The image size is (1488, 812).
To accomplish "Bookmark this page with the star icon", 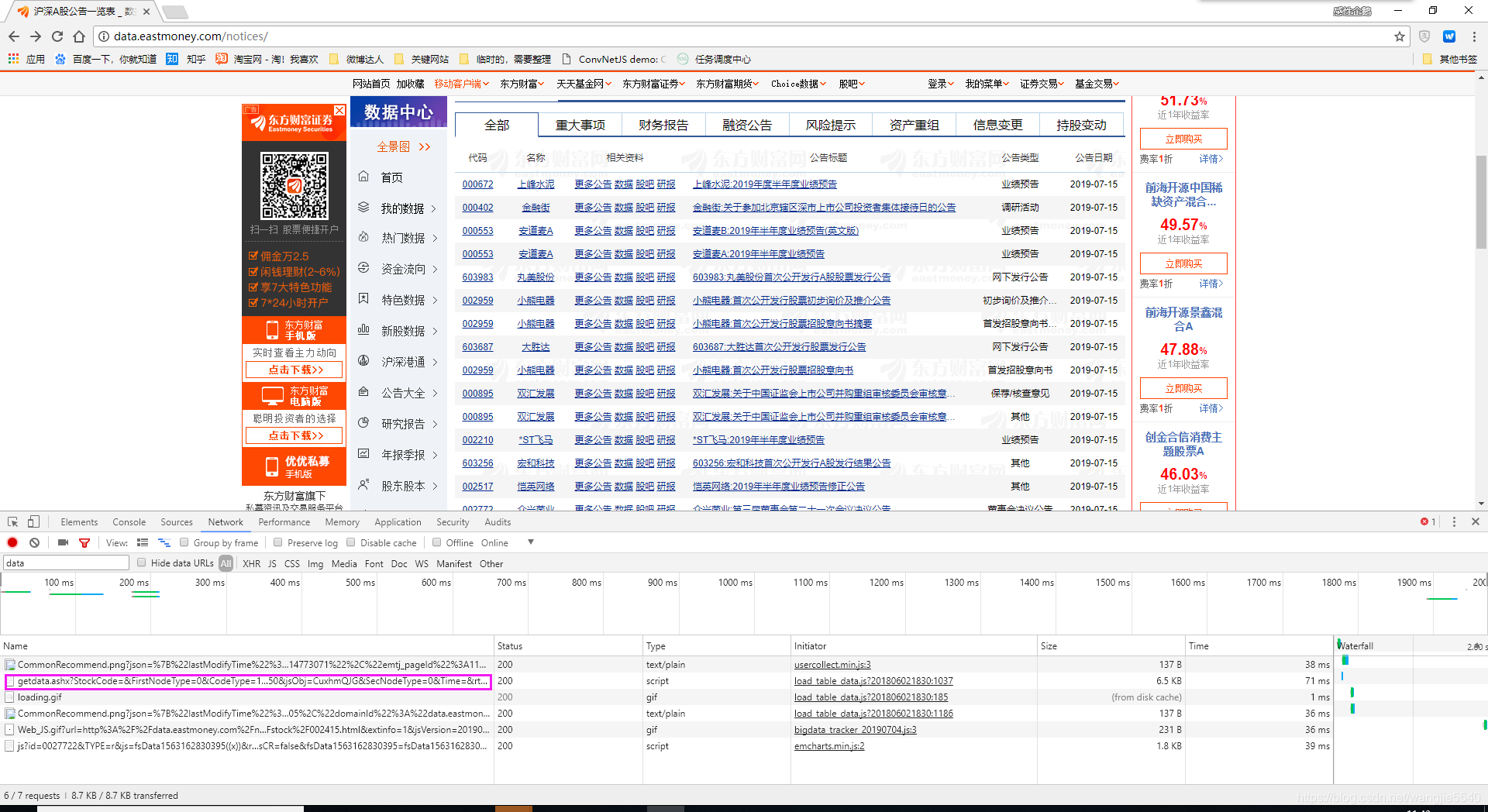I will point(1400,36).
